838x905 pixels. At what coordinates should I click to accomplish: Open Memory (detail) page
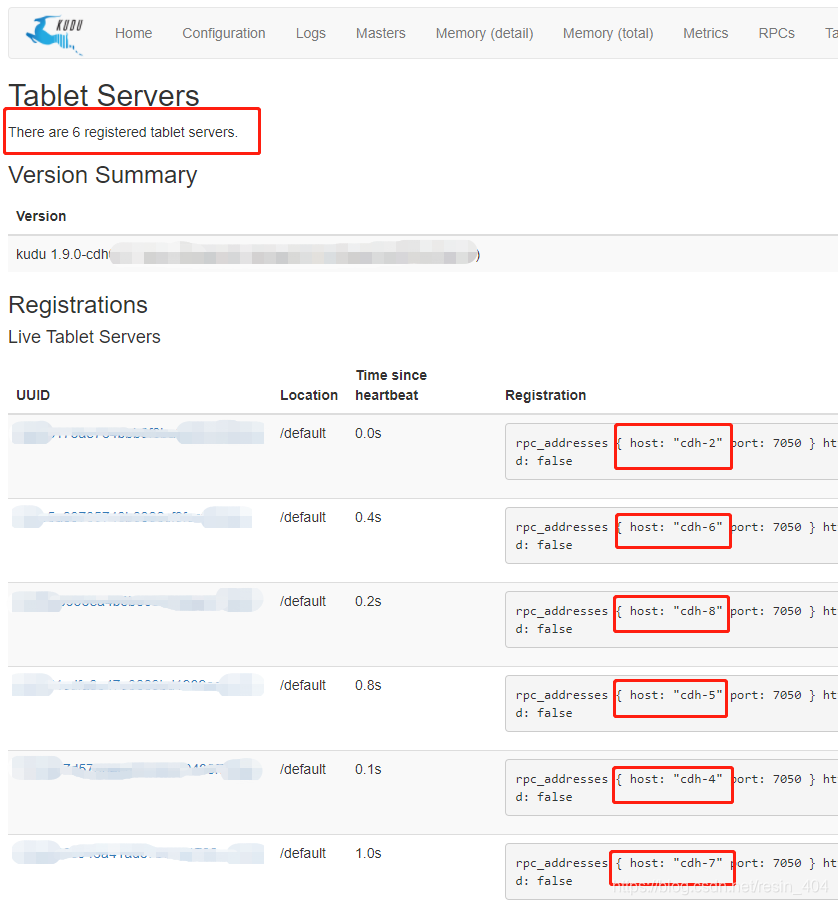click(484, 33)
